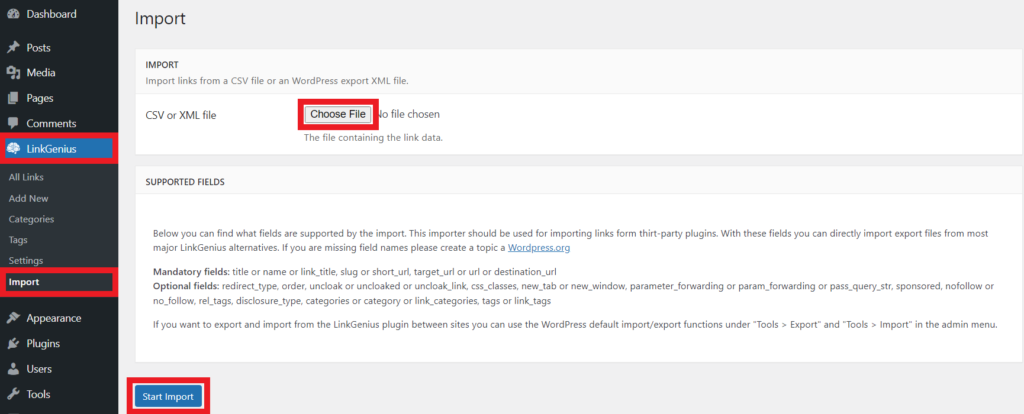1024x414 pixels.
Task: Open All Links submenu item
Action: (x=26, y=177)
